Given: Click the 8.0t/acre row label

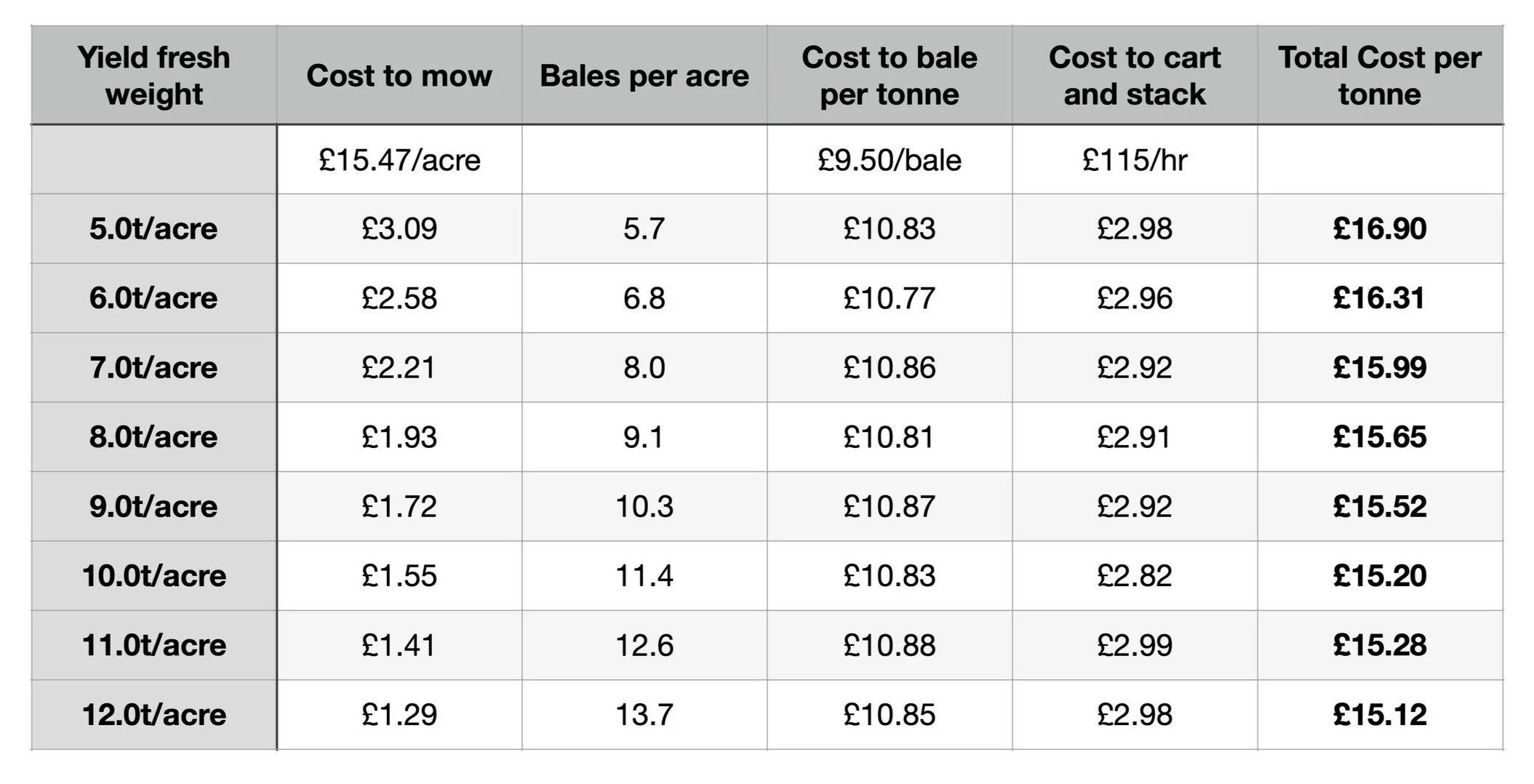Looking at the screenshot, I should 153,437.
